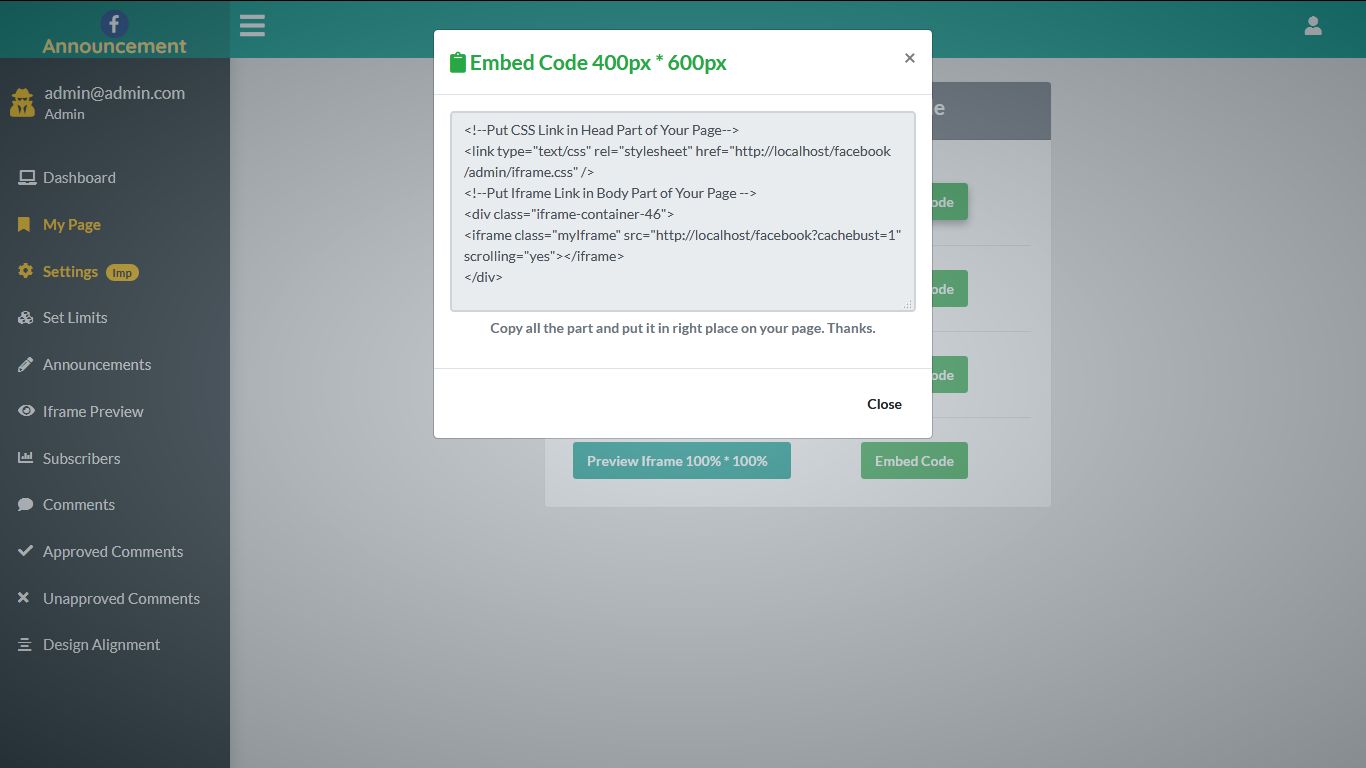Screen dimensions: 1366x768
Task: Click the Unapproved Comments X icon
Action: click(x=25, y=598)
